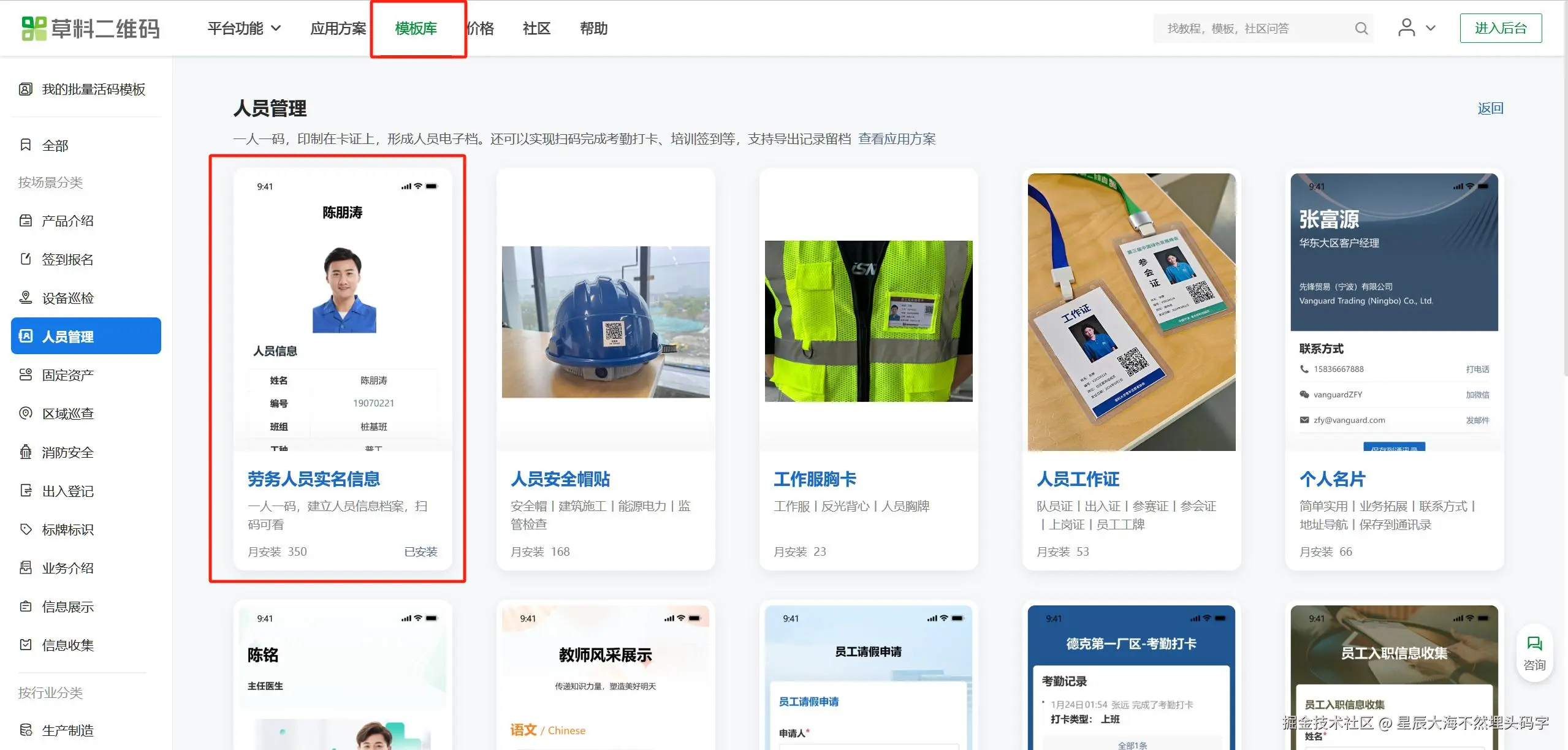This screenshot has height=750, width=1568.
Task: Select the 固定资产 sidebar icon
Action: [26, 375]
